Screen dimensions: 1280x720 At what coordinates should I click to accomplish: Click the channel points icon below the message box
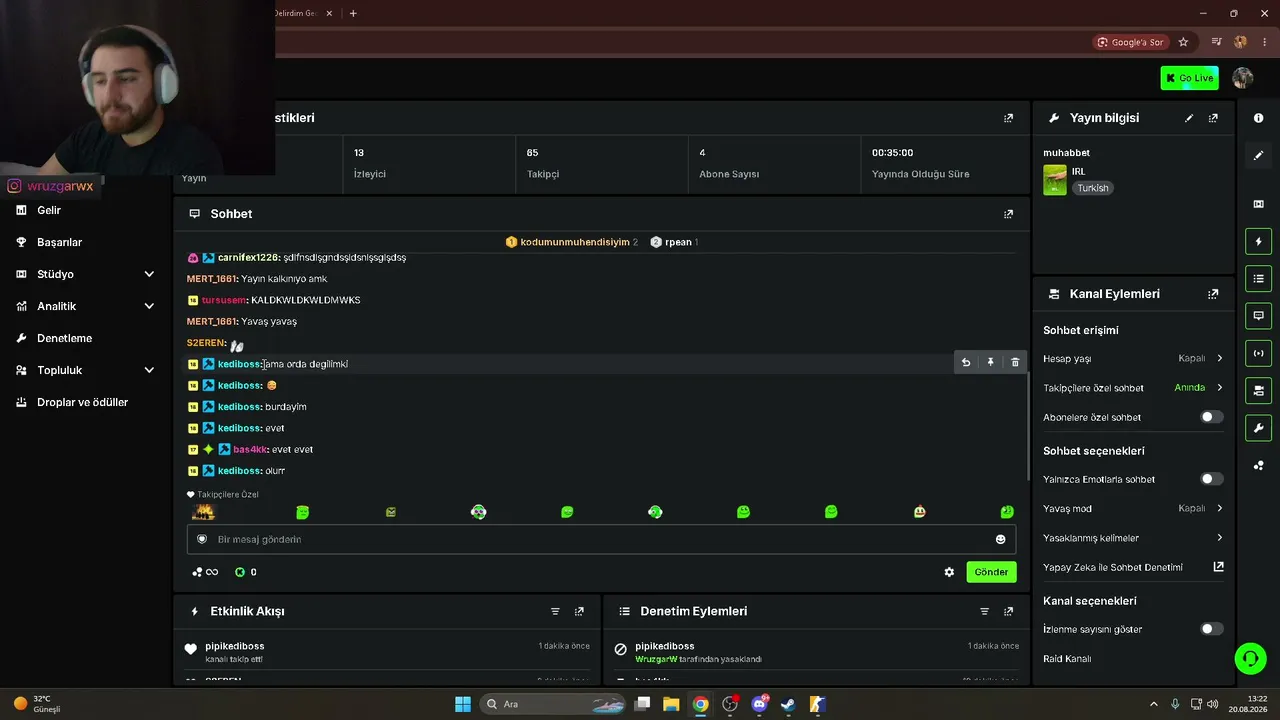(x=240, y=572)
